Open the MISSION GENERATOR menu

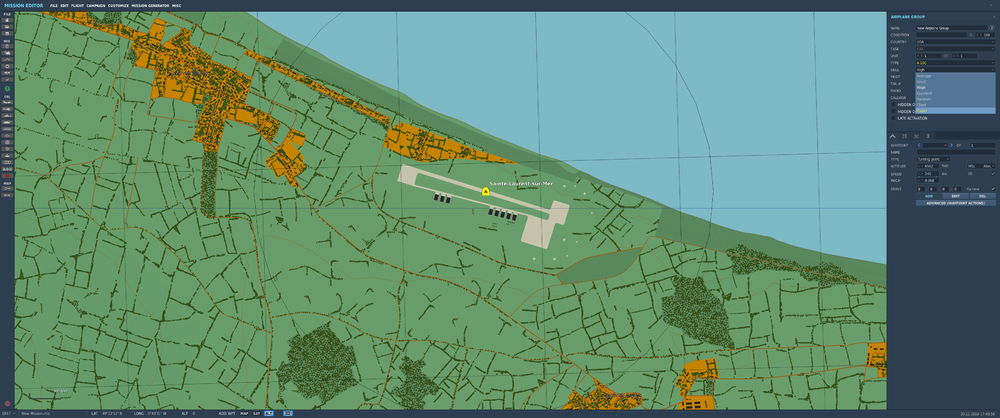151,5
